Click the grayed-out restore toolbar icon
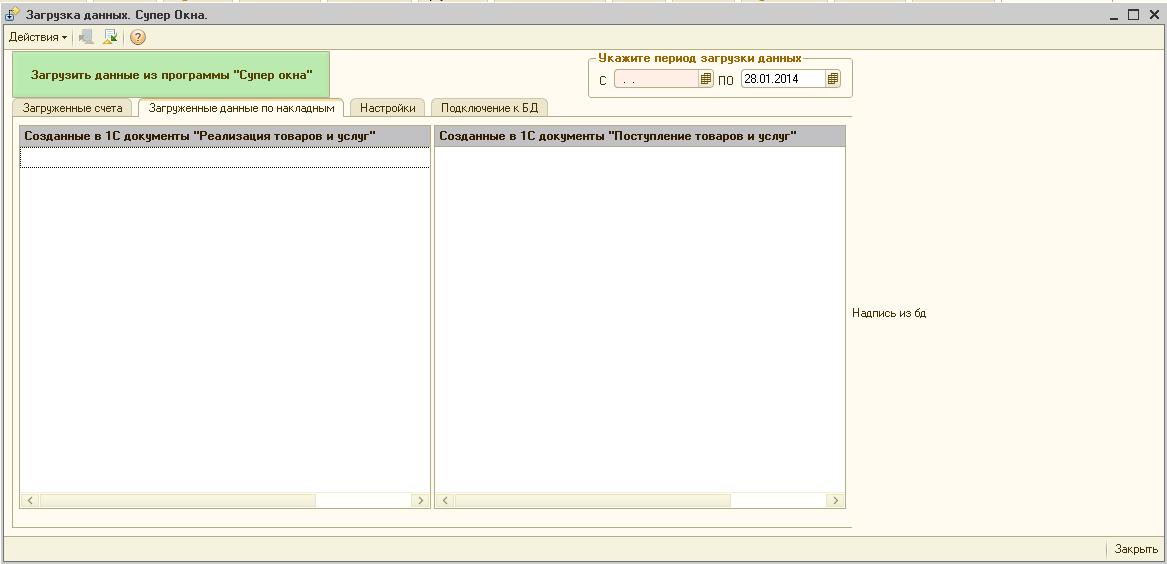 pyautogui.click(x=87, y=37)
